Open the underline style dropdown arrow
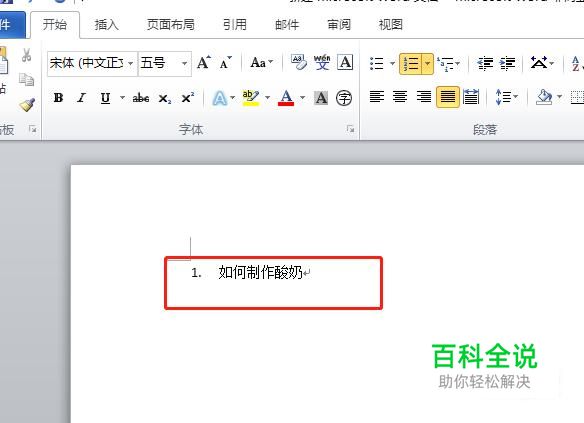Screen dimensions: 584x423 122,98
